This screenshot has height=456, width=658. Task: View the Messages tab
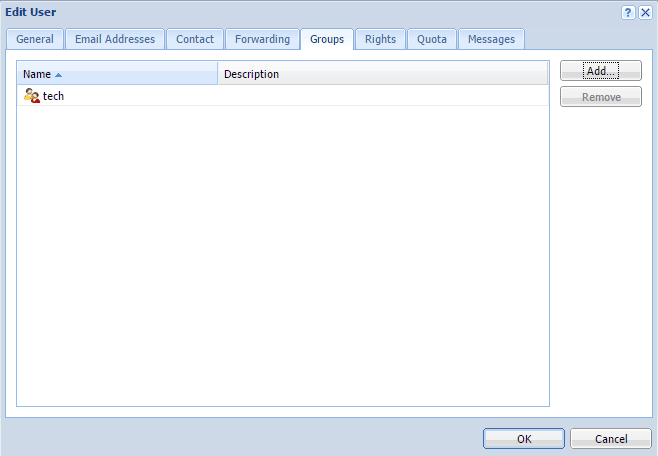pyautogui.click(x=491, y=39)
